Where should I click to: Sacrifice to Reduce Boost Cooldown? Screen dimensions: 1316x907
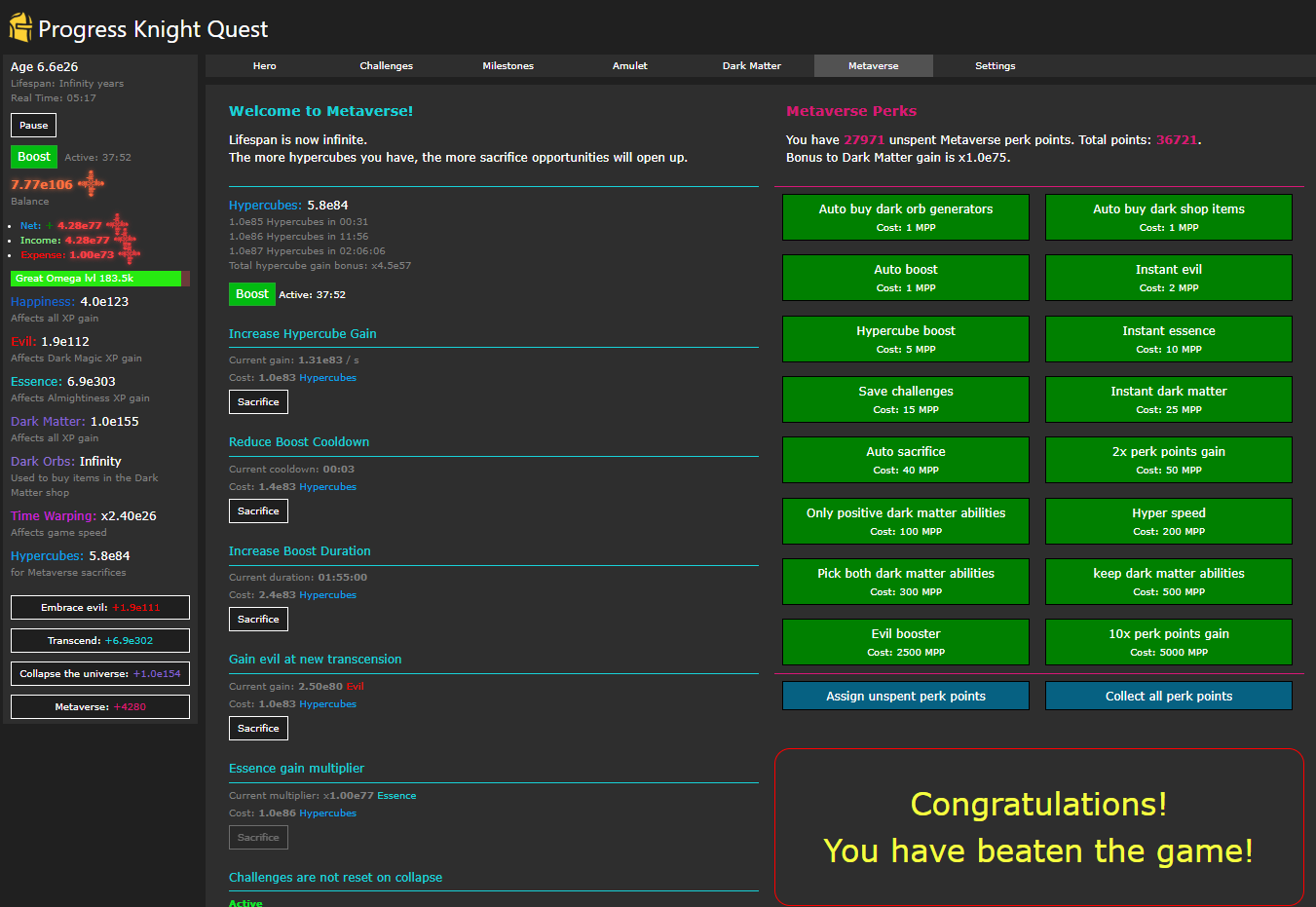point(258,511)
